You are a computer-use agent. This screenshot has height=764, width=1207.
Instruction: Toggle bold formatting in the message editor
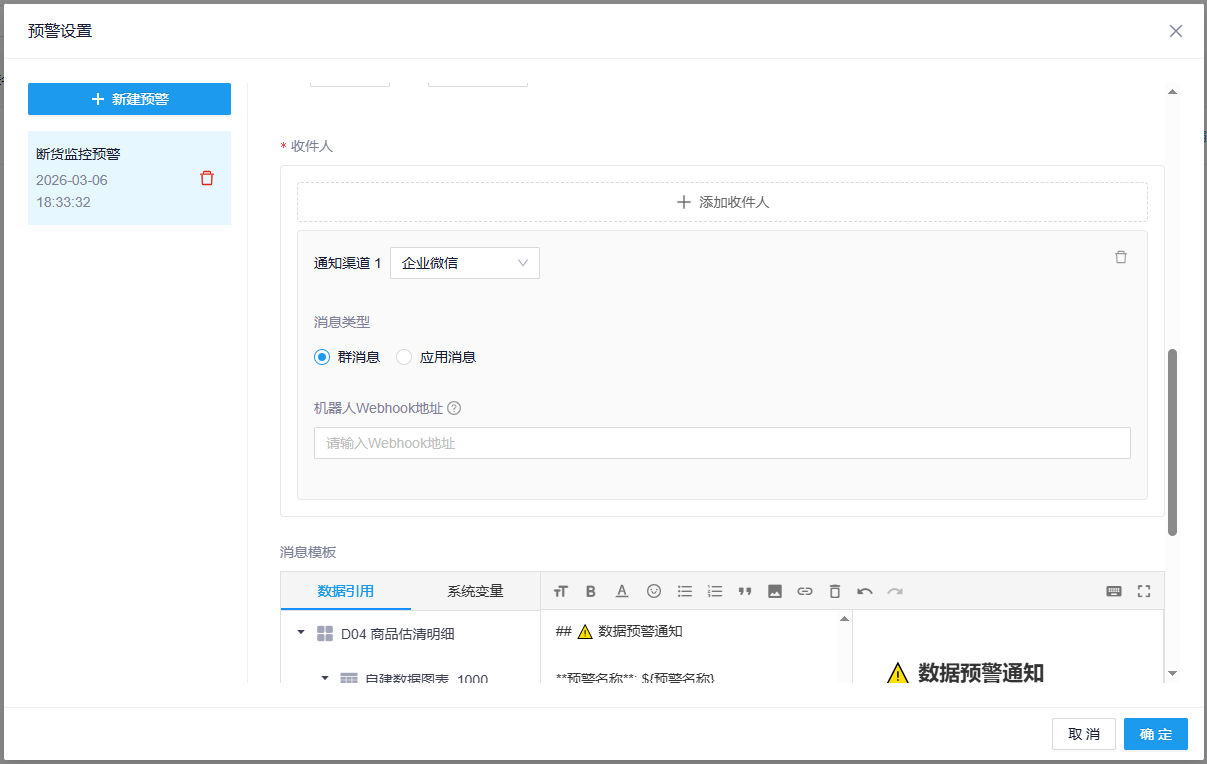click(x=591, y=591)
